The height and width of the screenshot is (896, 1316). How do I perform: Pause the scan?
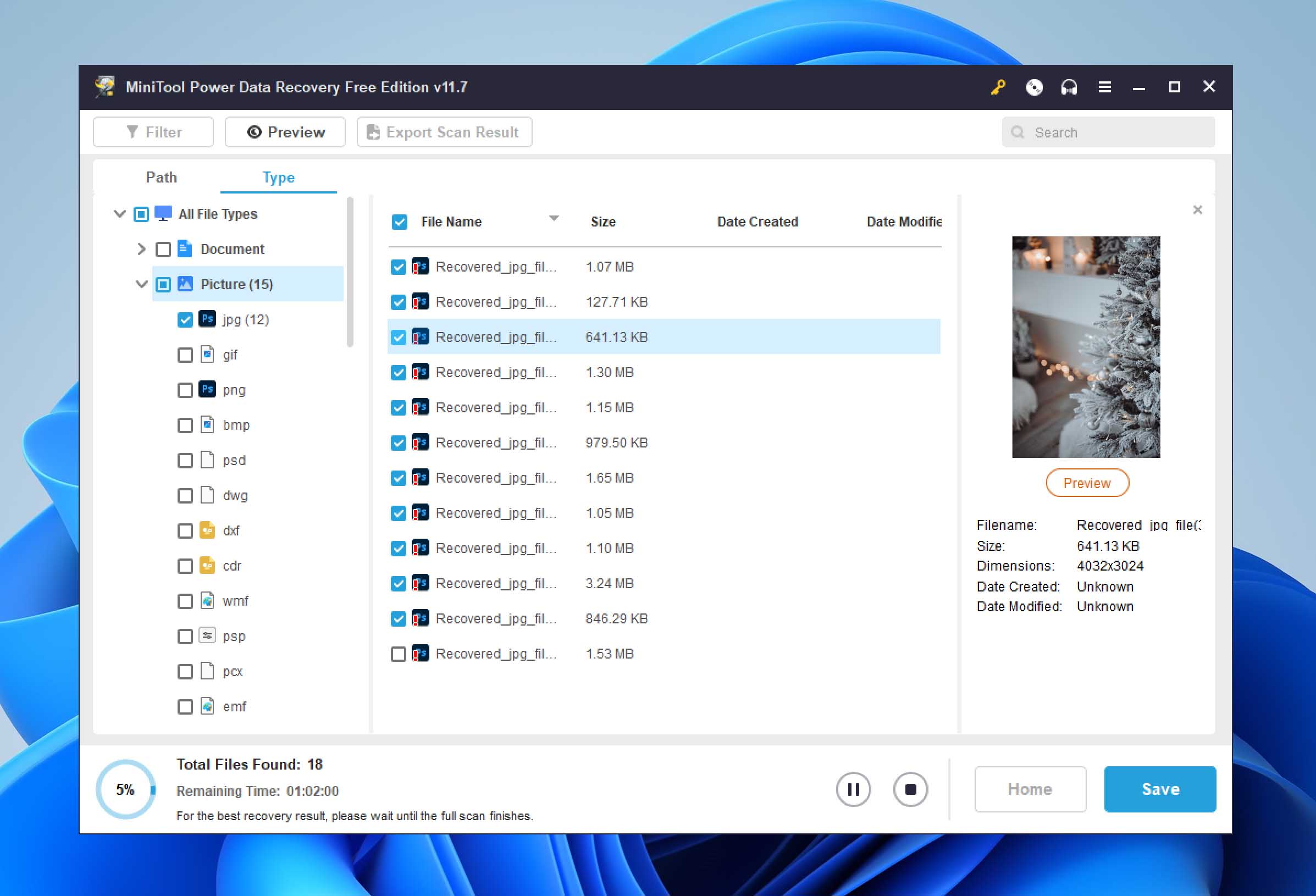853,789
